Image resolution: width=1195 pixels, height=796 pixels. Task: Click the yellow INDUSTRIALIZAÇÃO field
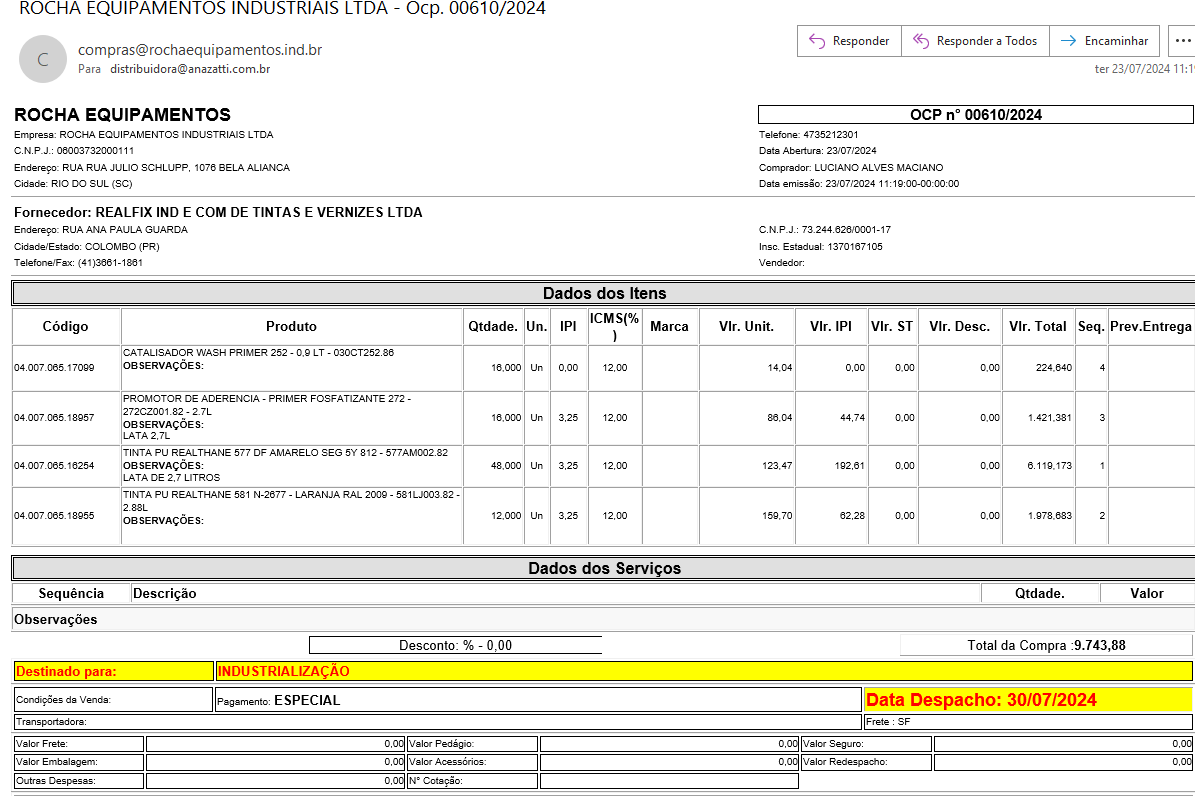coord(703,671)
